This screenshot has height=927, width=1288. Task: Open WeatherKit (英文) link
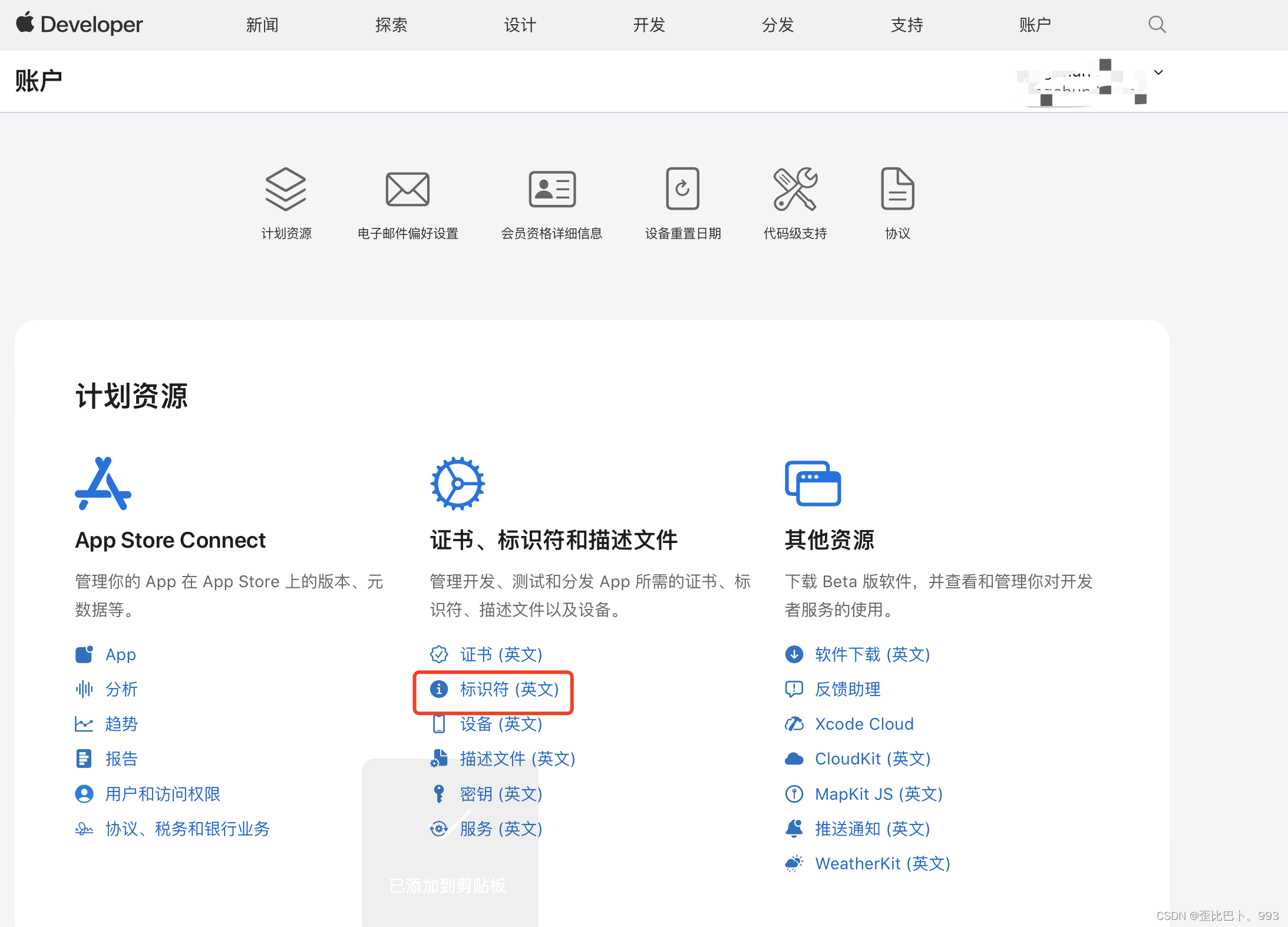coord(882,863)
